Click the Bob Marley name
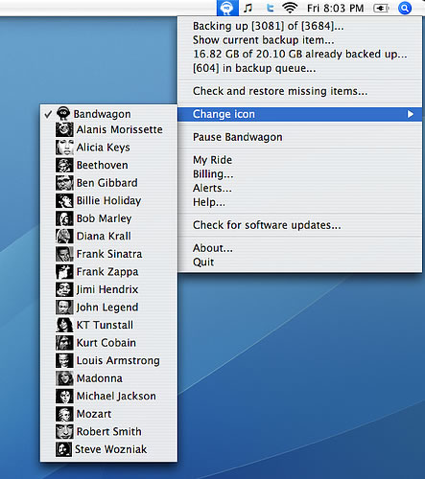This screenshot has width=425, height=479. (x=104, y=218)
